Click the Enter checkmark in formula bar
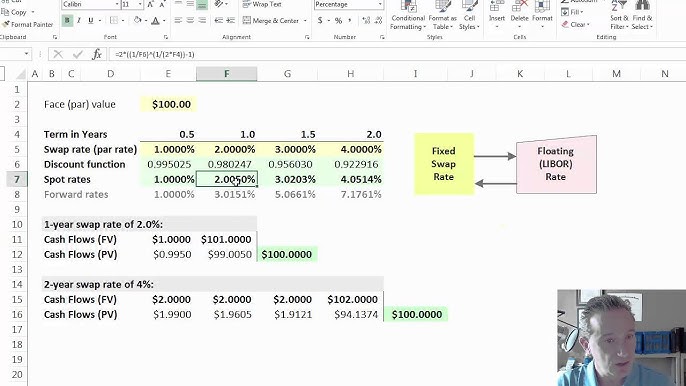 pos(78,54)
